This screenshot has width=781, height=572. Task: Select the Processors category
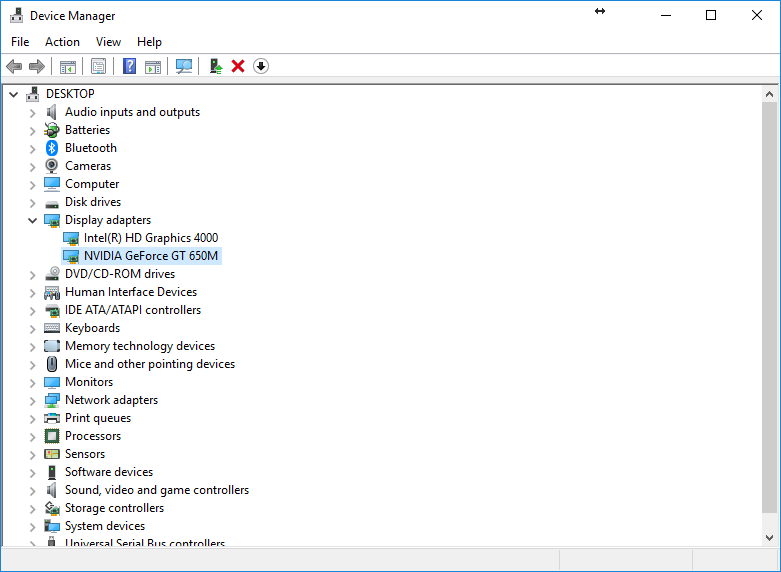tap(92, 436)
